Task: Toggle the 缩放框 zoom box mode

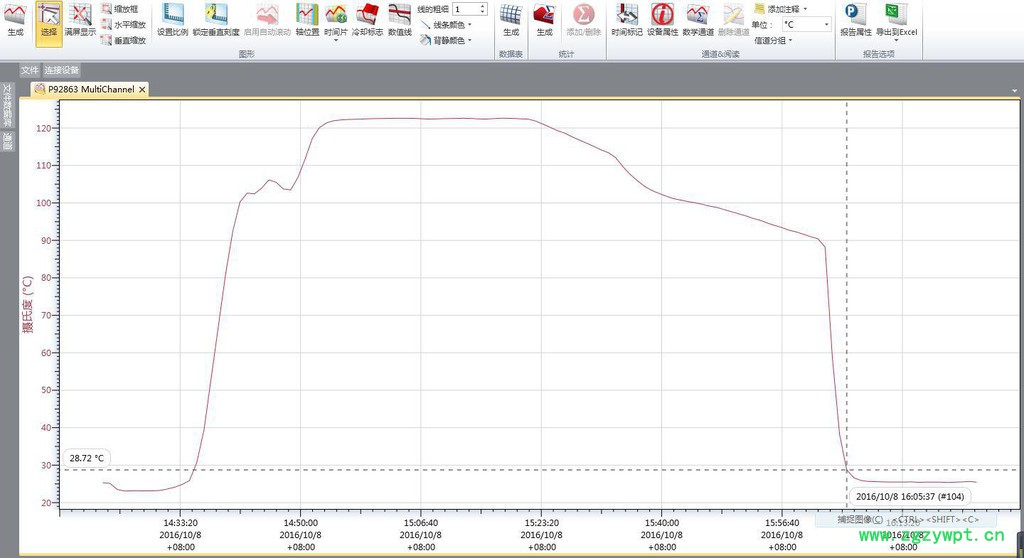Action: (123, 9)
